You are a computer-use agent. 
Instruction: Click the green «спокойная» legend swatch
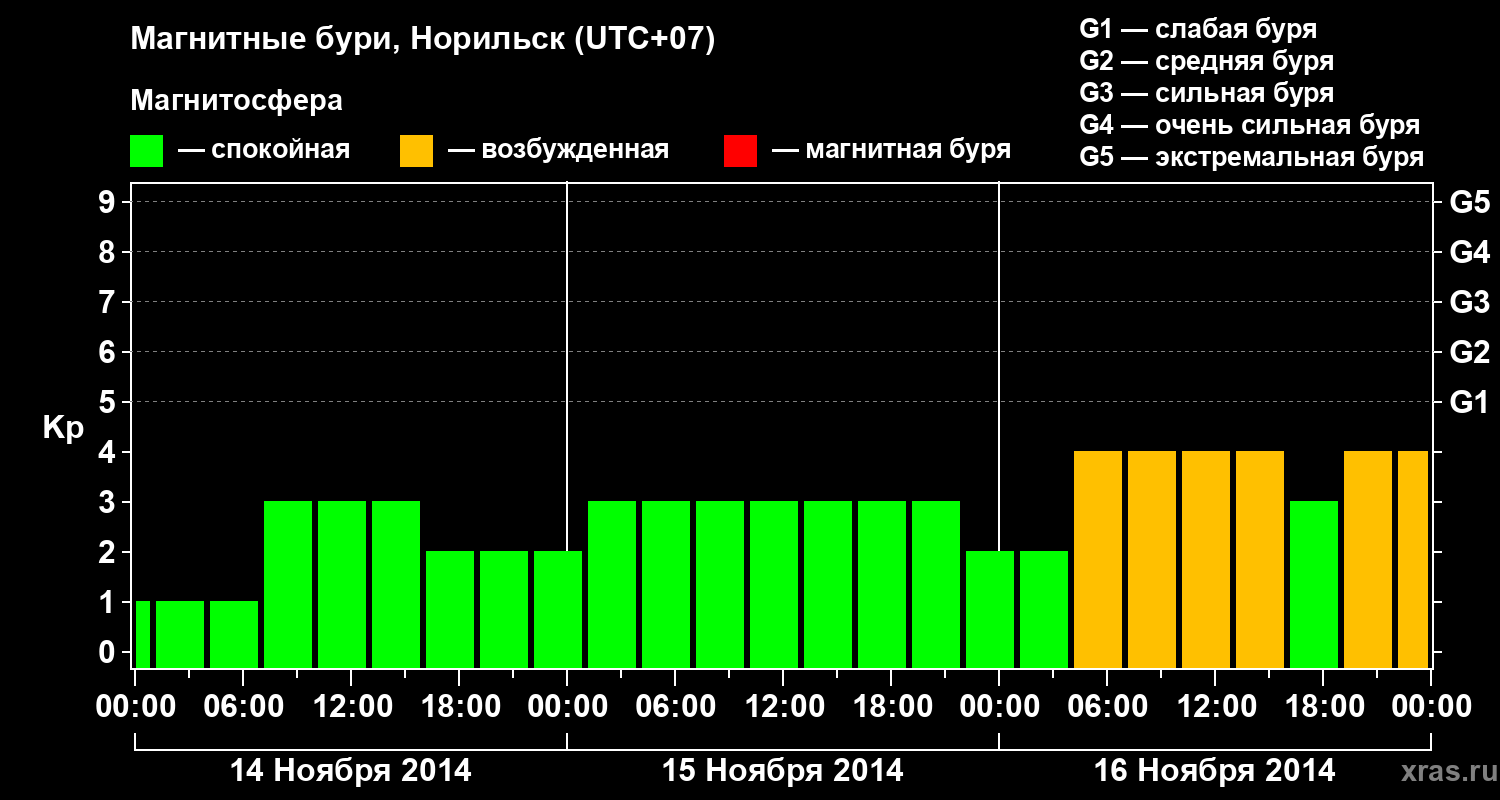point(147,151)
